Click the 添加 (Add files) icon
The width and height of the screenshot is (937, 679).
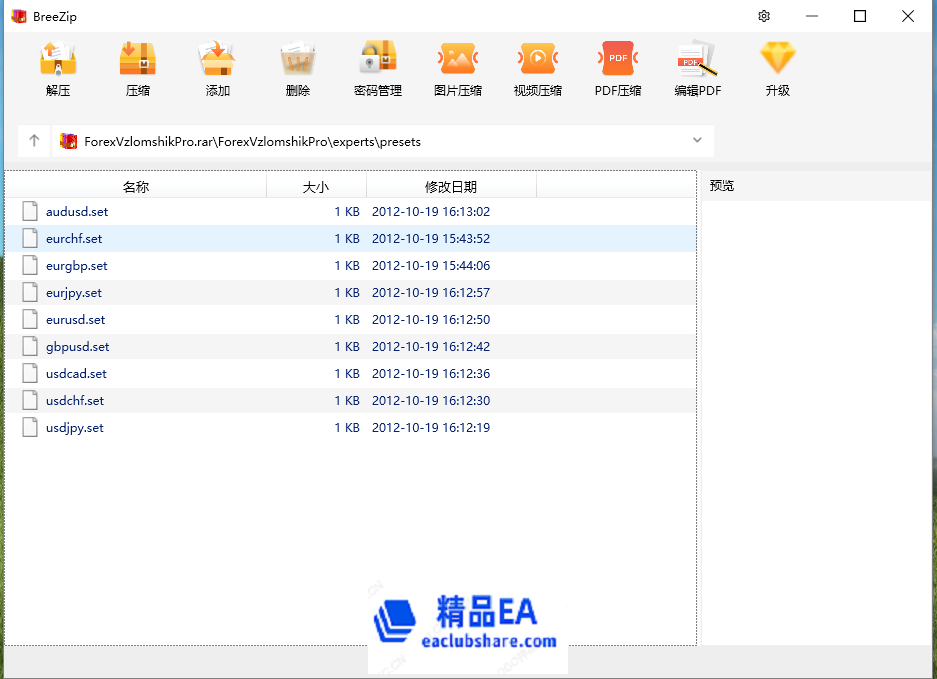point(217,68)
